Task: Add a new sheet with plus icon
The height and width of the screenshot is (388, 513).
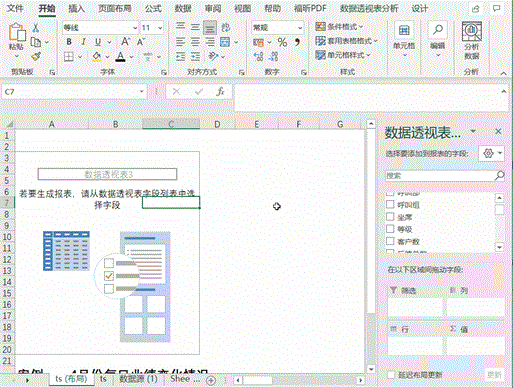Action: point(211,380)
